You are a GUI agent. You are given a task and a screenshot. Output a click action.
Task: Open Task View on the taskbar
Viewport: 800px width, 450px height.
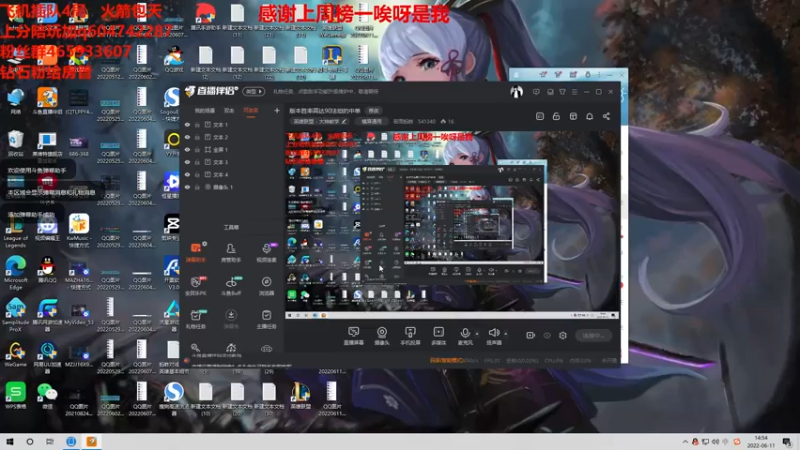tap(49, 442)
